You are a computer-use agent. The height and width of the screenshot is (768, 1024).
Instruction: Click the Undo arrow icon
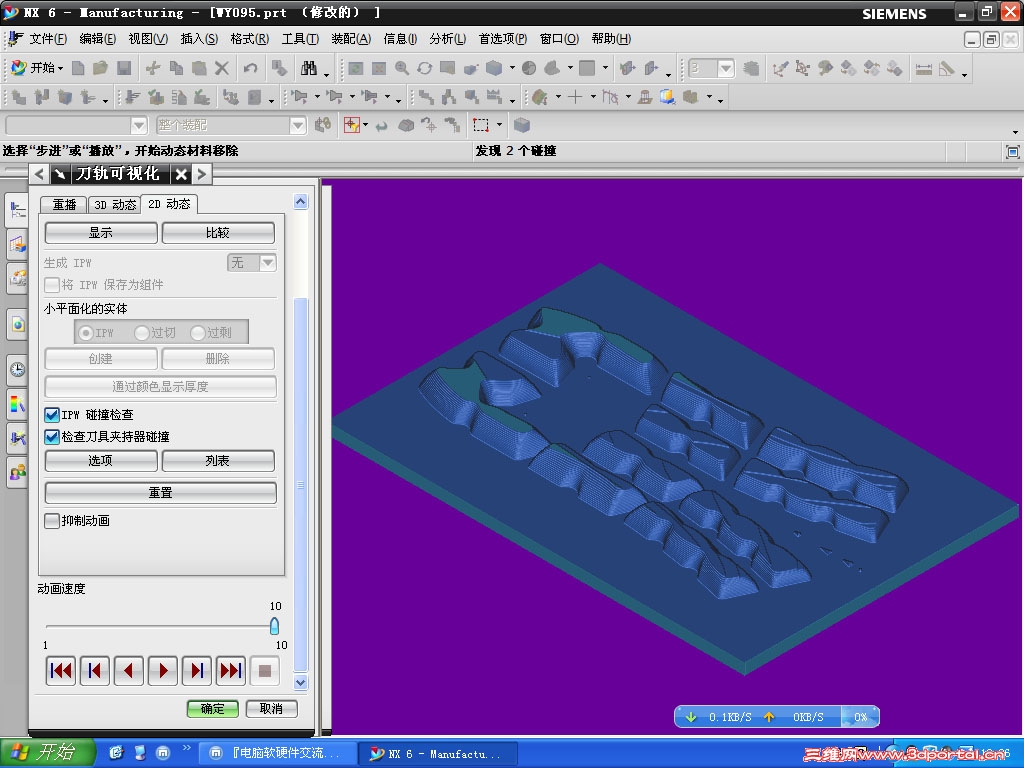click(x=250, y=68)
